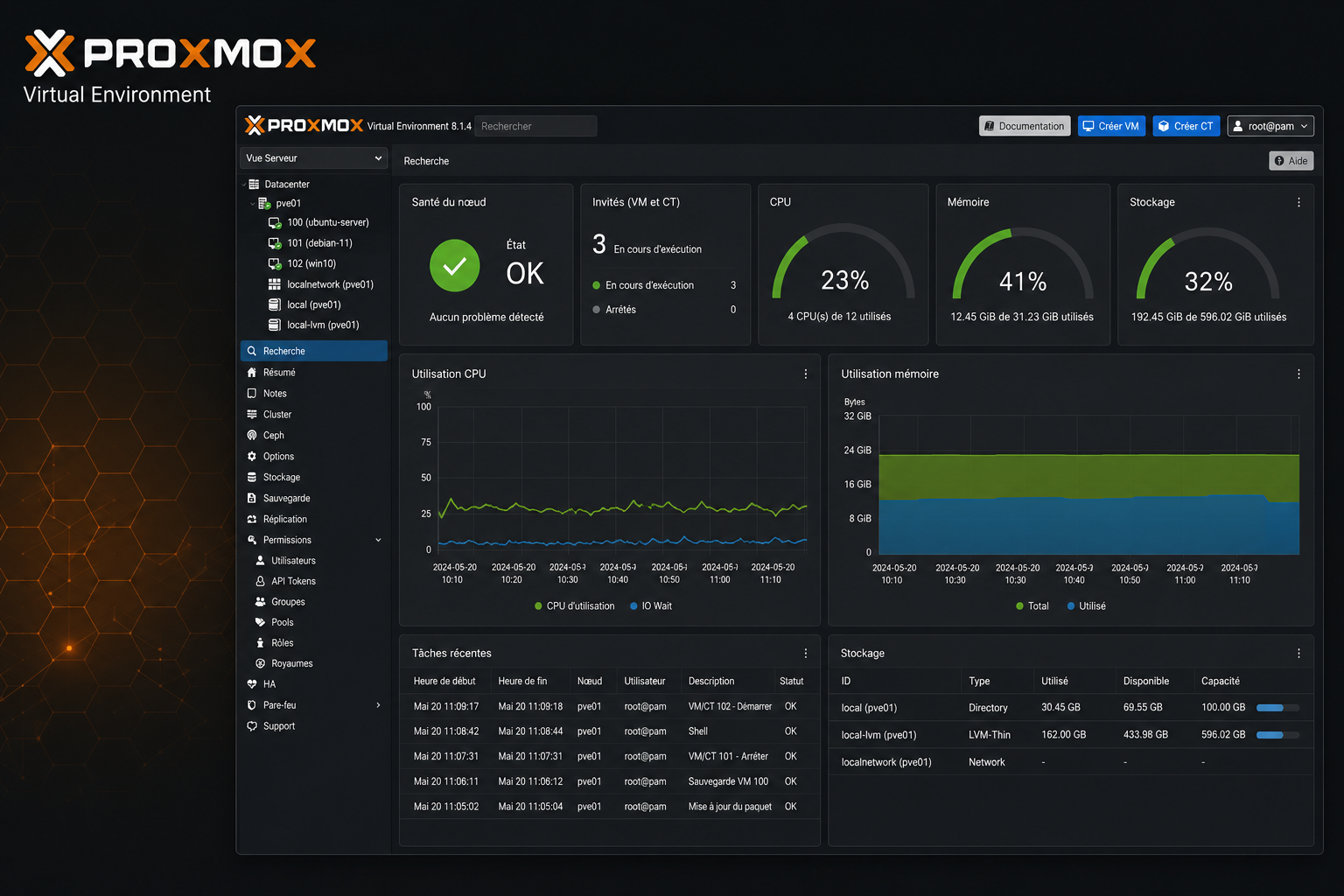Toggle the Utilisé series in memory chart legend
The width and height of the screenshot is (1344, 896).
1087,606
